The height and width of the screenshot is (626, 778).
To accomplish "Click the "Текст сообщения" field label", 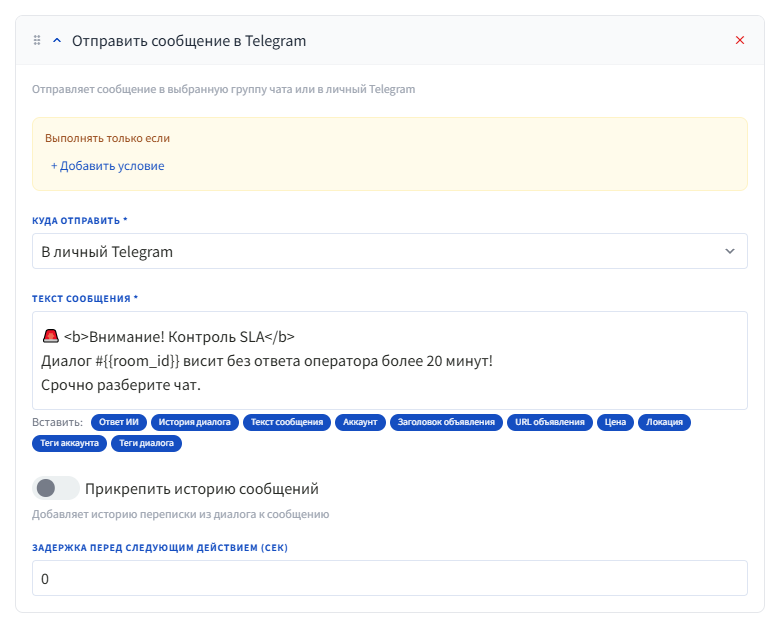I will [x=85, y=299].
